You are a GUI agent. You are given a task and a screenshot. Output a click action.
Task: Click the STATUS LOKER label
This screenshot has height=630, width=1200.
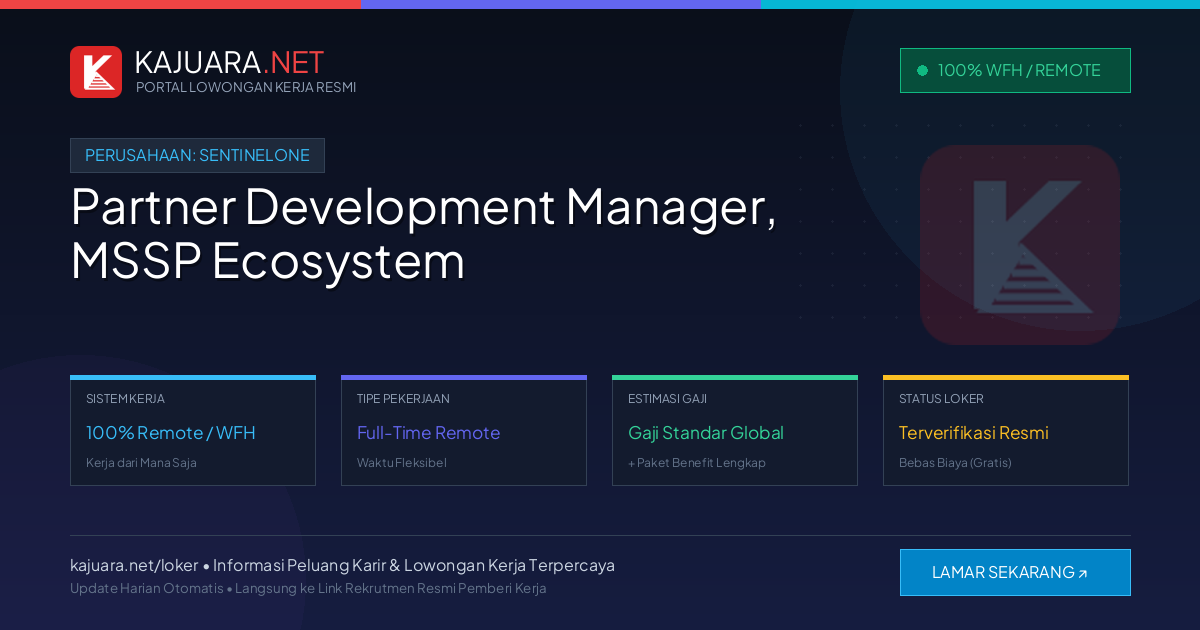[941, 398]
